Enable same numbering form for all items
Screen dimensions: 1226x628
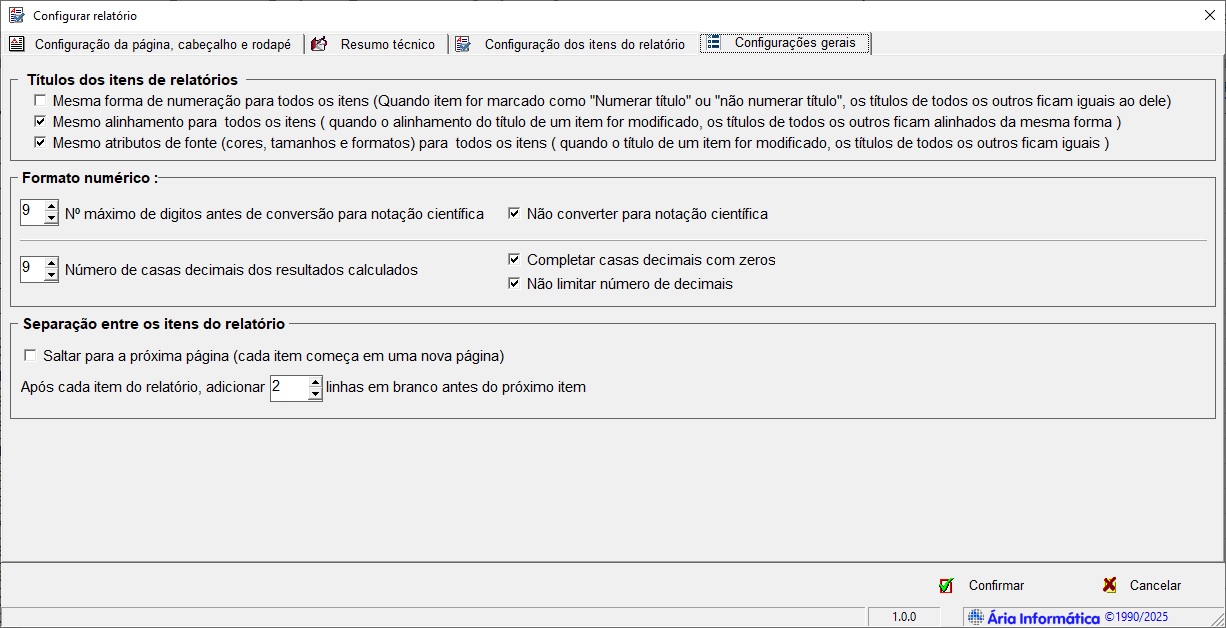click(40, 101)
